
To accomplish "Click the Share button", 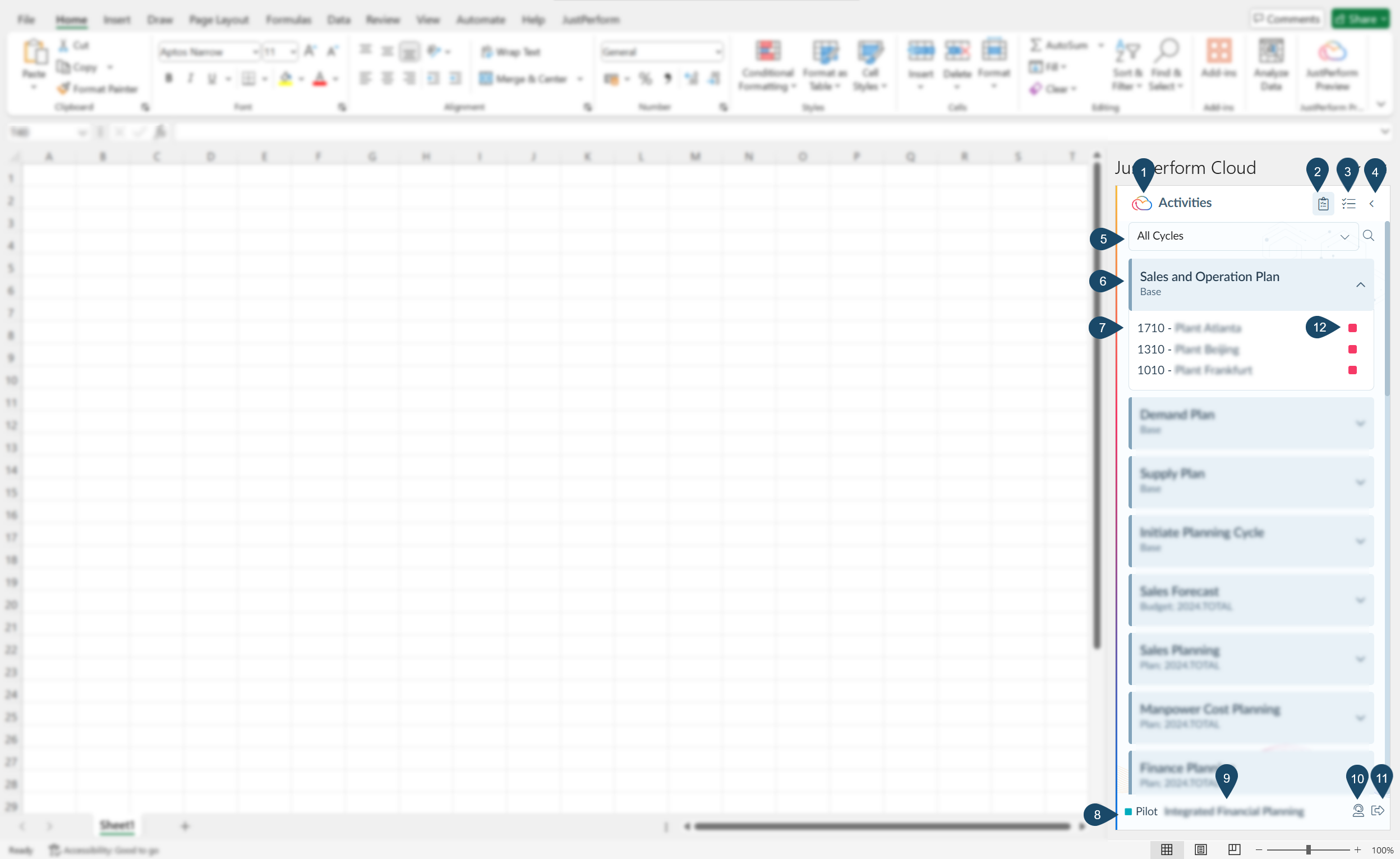I will pos(1361,17).
